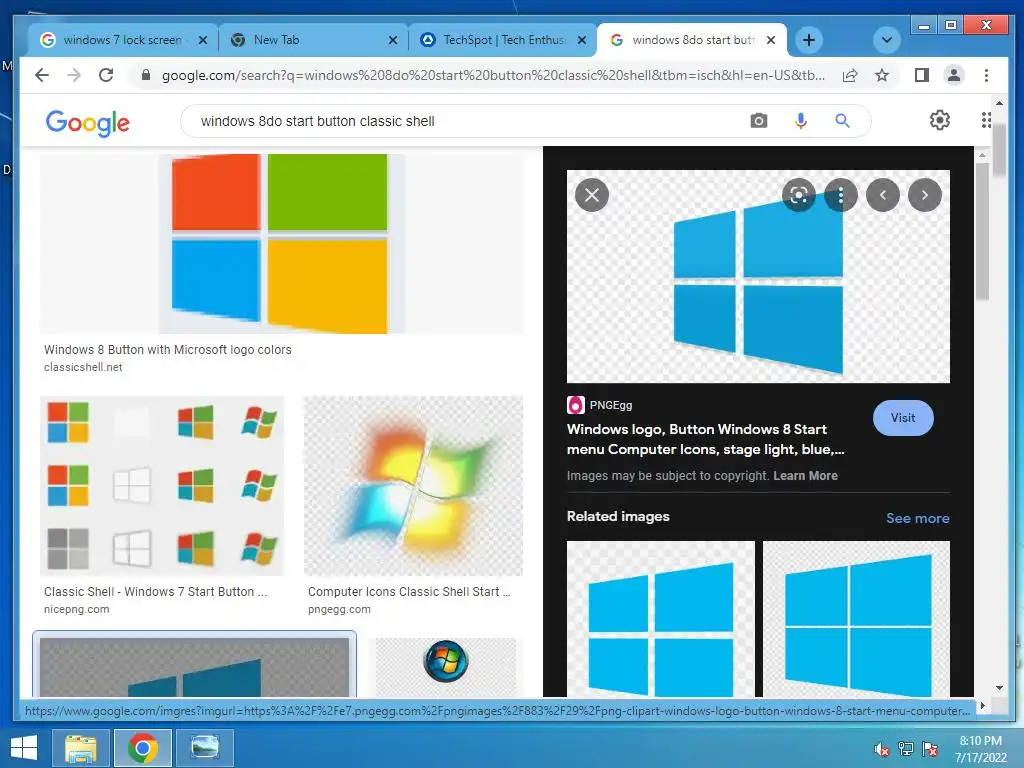Click in the Google search box
This screenshot has width=1024, height=768.
pyautogui.click(x=457, y=121)
